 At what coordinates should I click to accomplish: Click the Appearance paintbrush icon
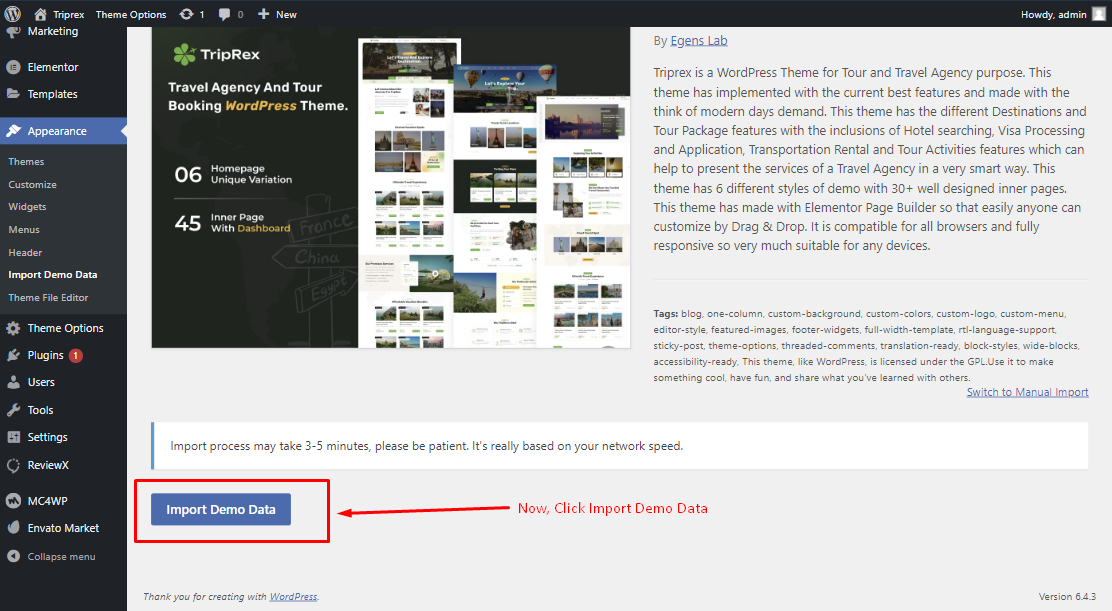(x=13, y=131)
